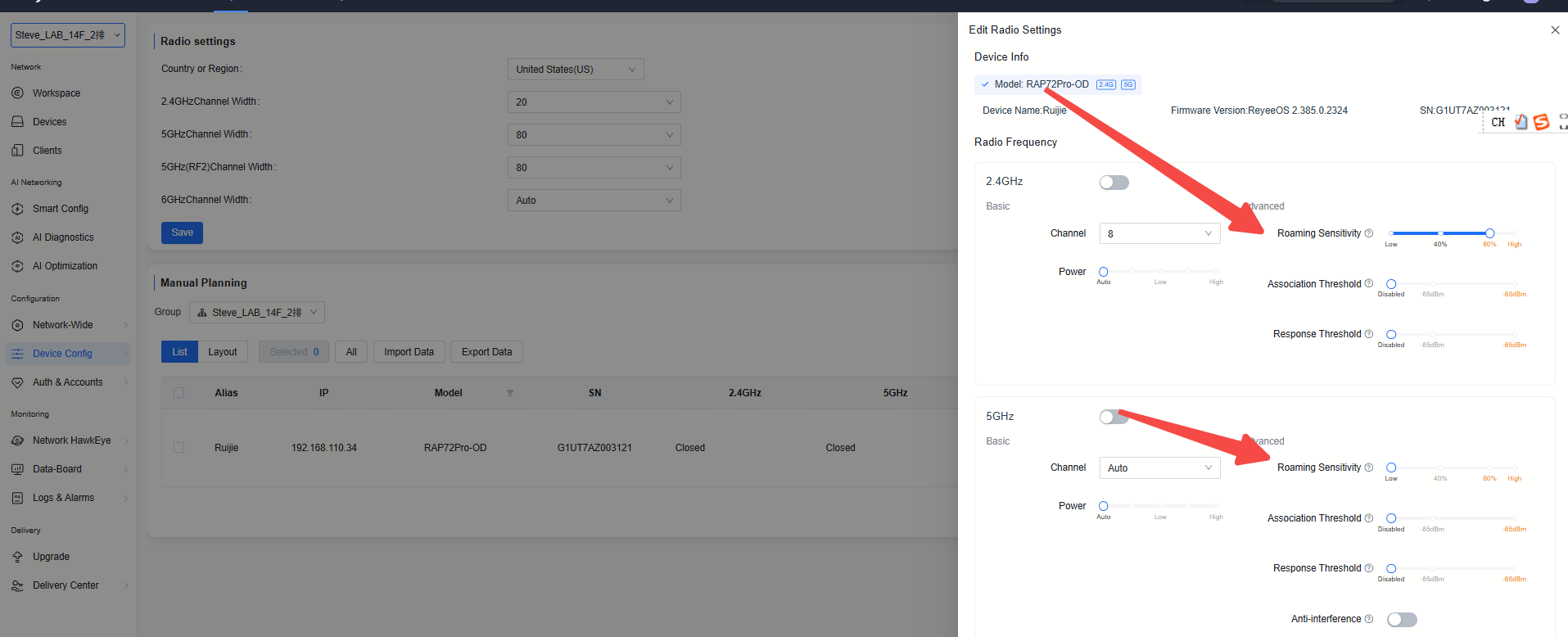Viewport: 1568px width, 637px height.
Task: Click the Devices icon in sidebar
Action: (17, 122)
